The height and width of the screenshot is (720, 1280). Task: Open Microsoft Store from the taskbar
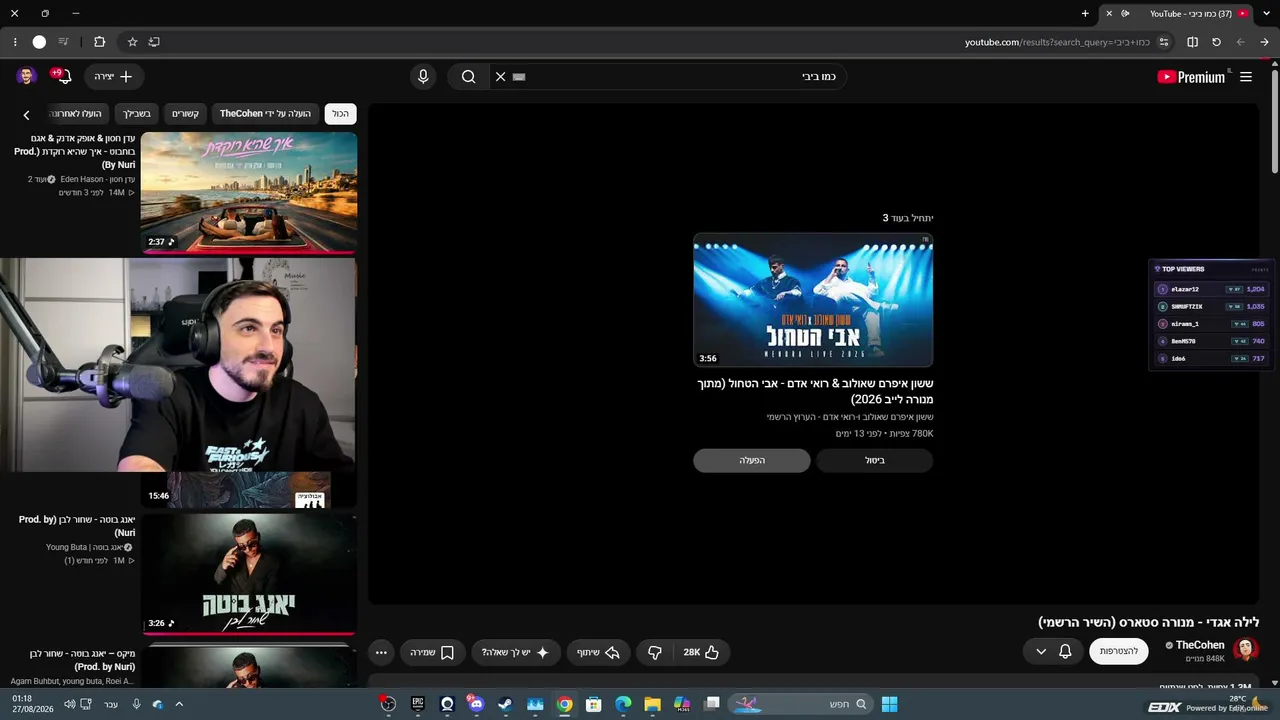(594, 704)
